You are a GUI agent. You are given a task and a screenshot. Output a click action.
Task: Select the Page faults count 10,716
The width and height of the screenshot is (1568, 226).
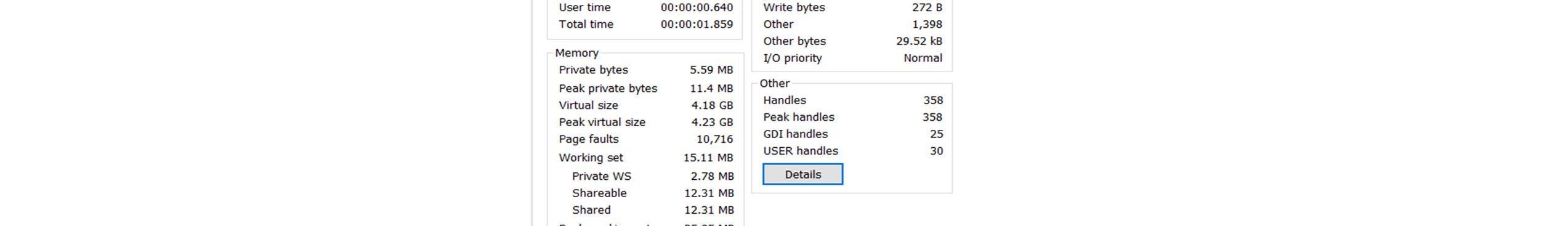[x=714, y=139]
